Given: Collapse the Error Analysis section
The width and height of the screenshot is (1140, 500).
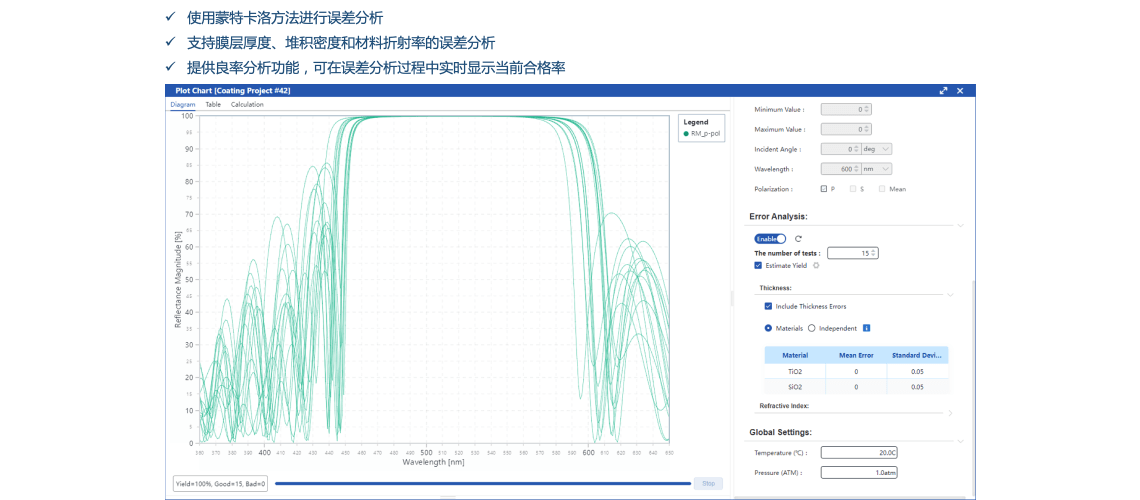Looking at the screenshot, I should coord(960,225).
